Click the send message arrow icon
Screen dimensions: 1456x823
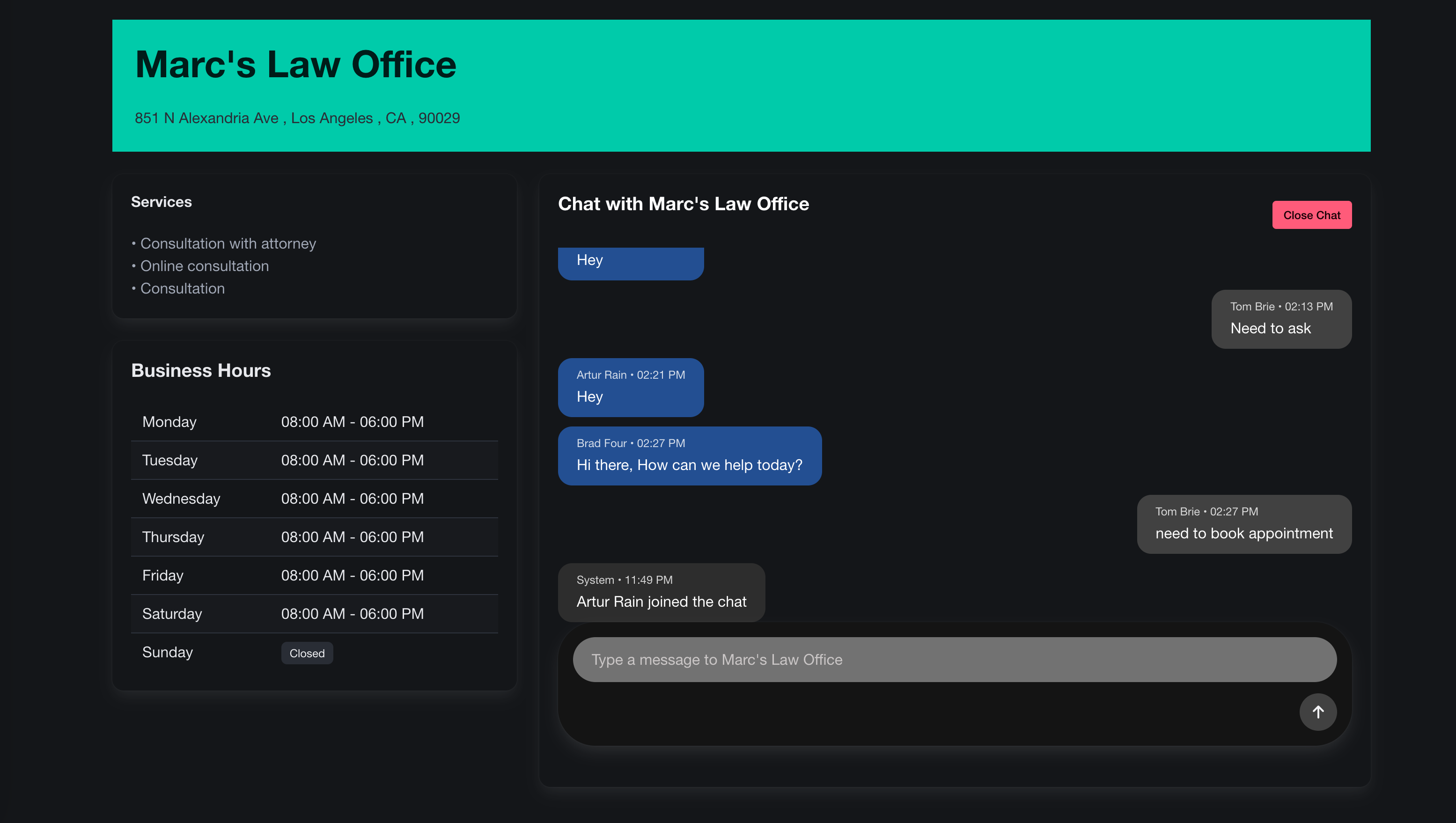[1317, 712]
